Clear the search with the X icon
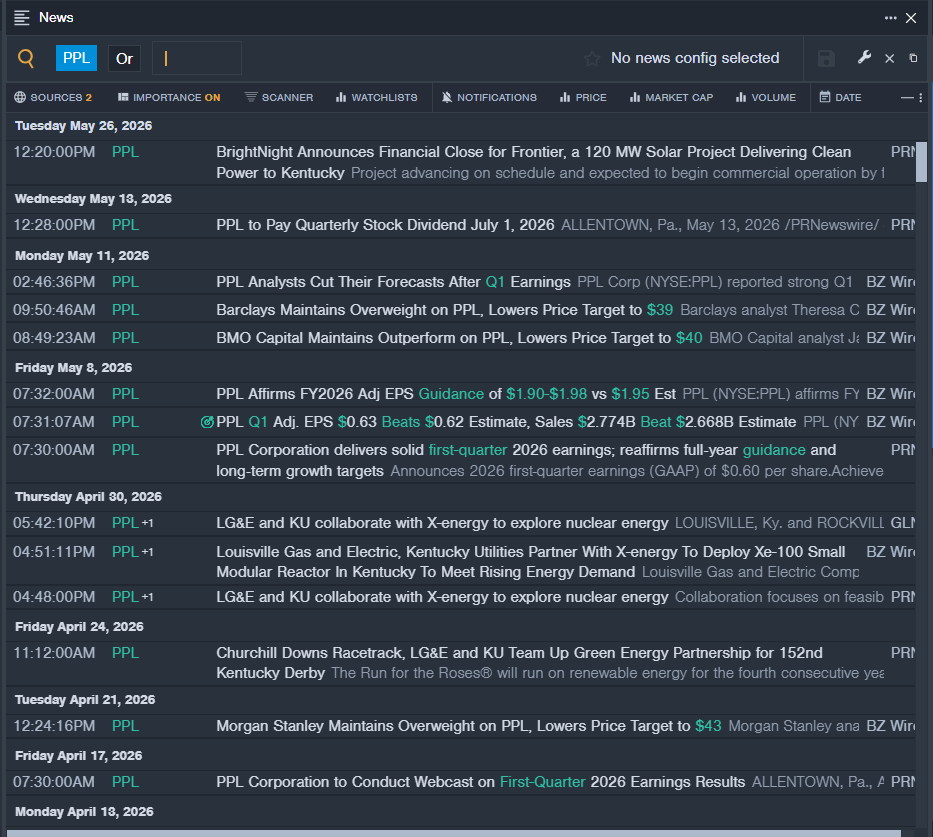 890,58
